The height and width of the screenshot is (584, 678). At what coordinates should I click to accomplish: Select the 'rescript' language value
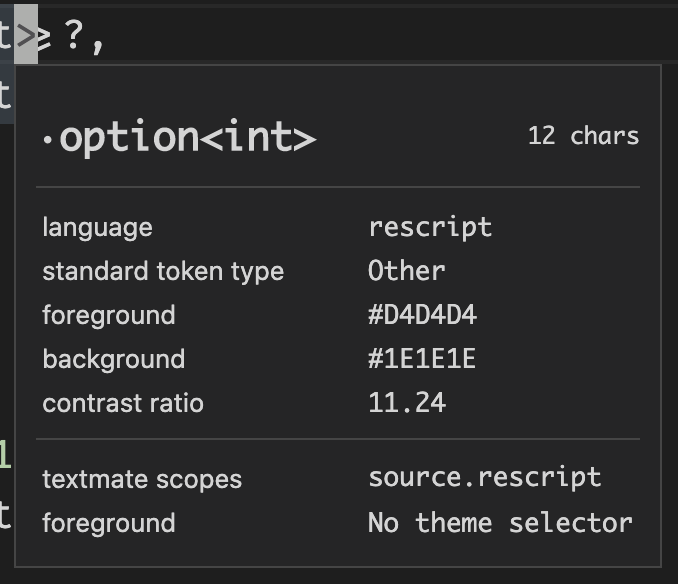430,227
